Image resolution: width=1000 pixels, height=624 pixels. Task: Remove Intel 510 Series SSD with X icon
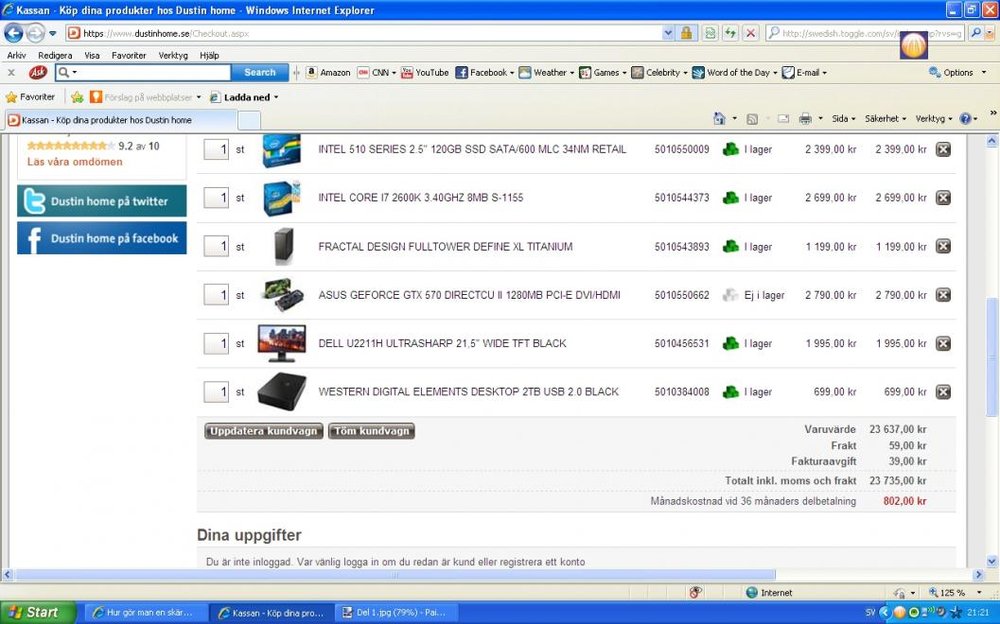point(943,149)
